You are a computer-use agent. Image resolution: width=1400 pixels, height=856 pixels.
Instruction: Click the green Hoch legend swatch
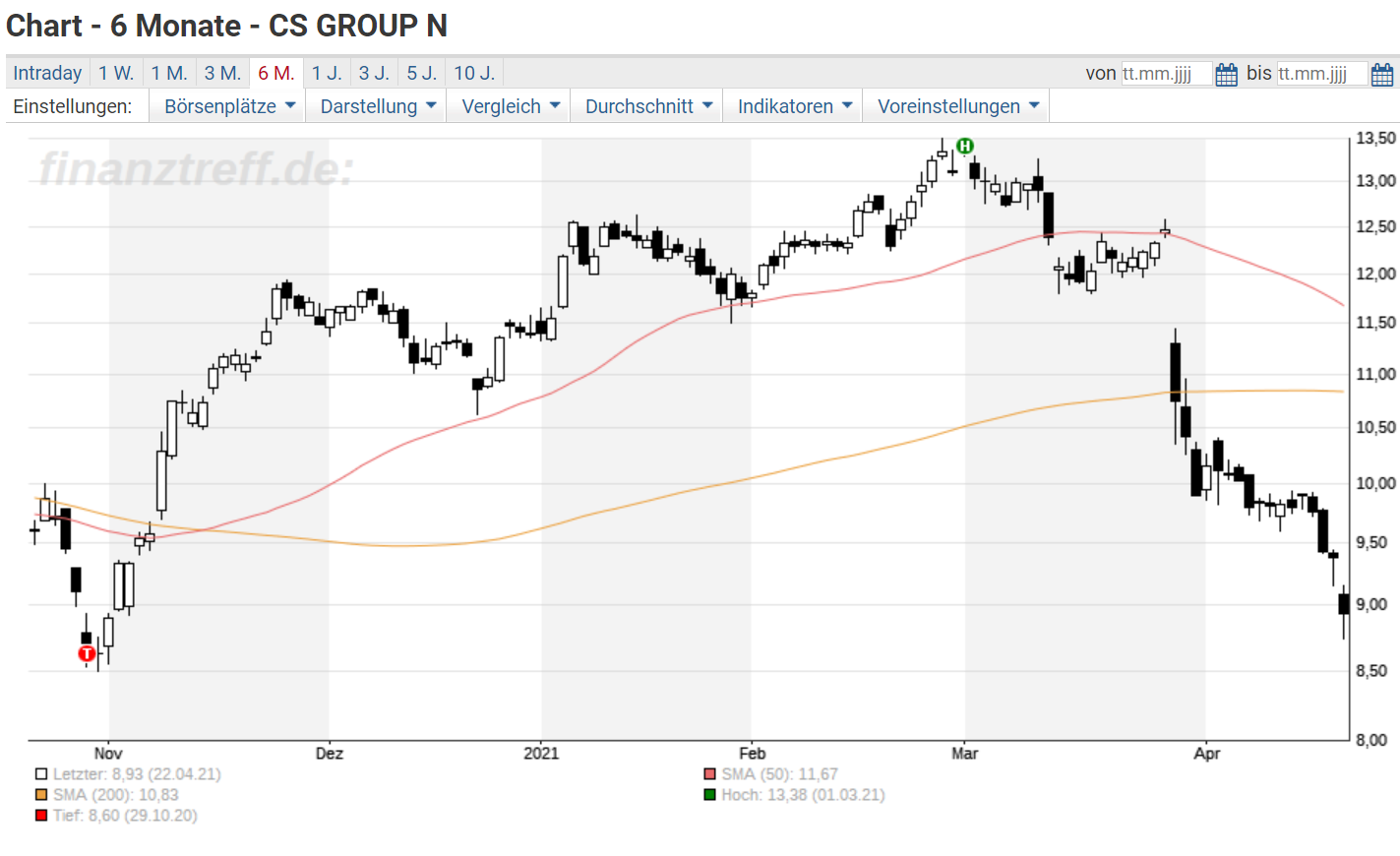[x=710, y=795]
